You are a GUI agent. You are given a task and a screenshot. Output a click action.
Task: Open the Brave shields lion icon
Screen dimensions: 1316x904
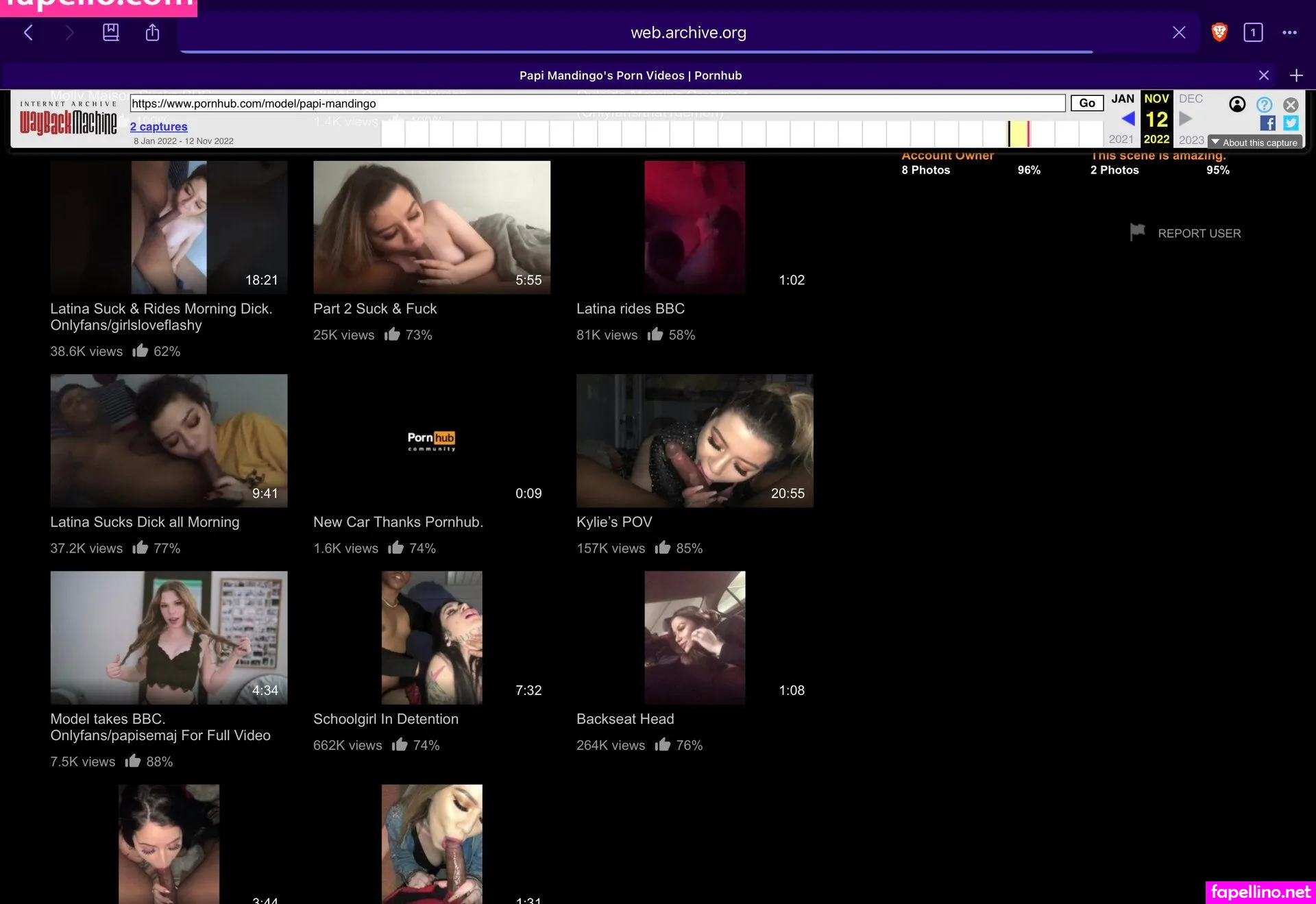click(1219, 32)
